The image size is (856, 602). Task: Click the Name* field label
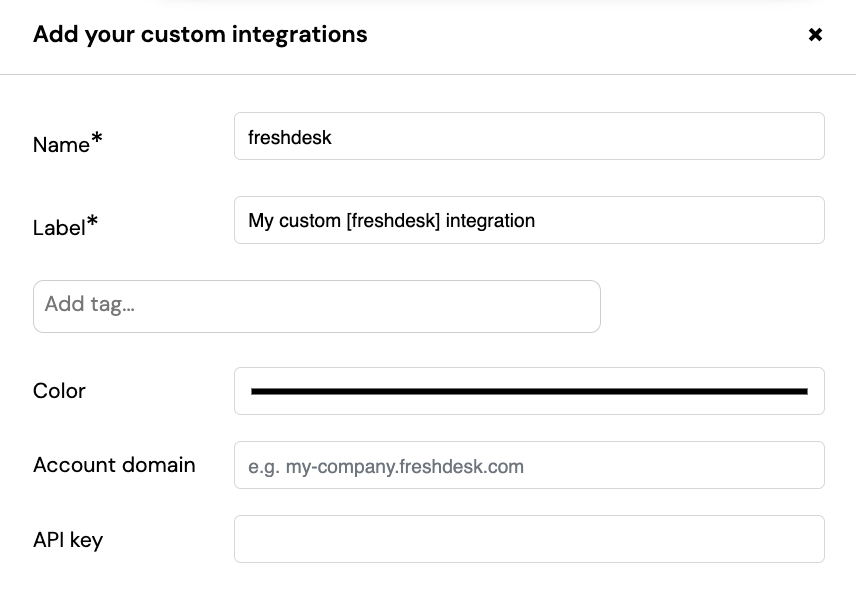coord(68,144)
